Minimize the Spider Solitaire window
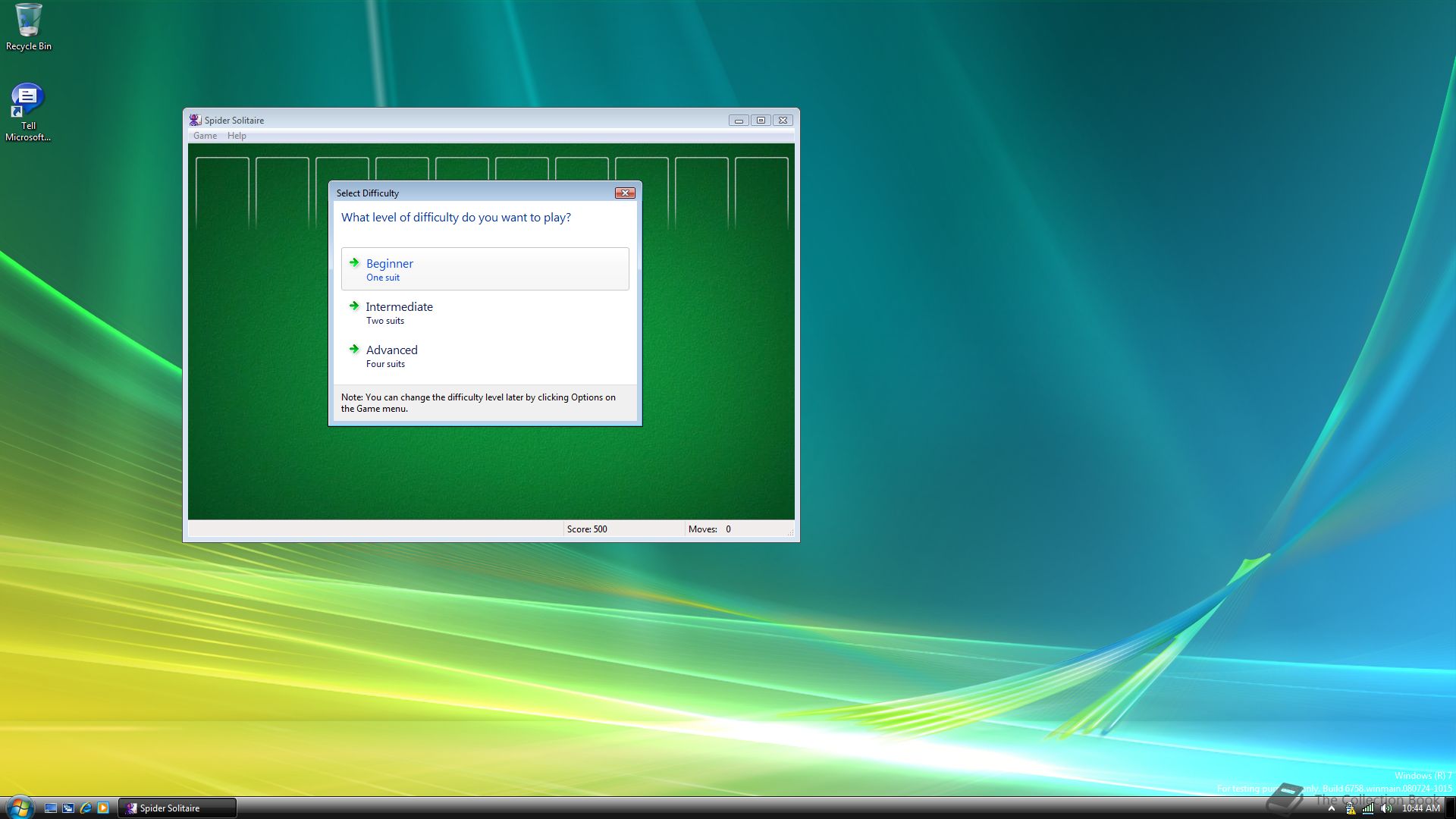 (x=739, y=120)
